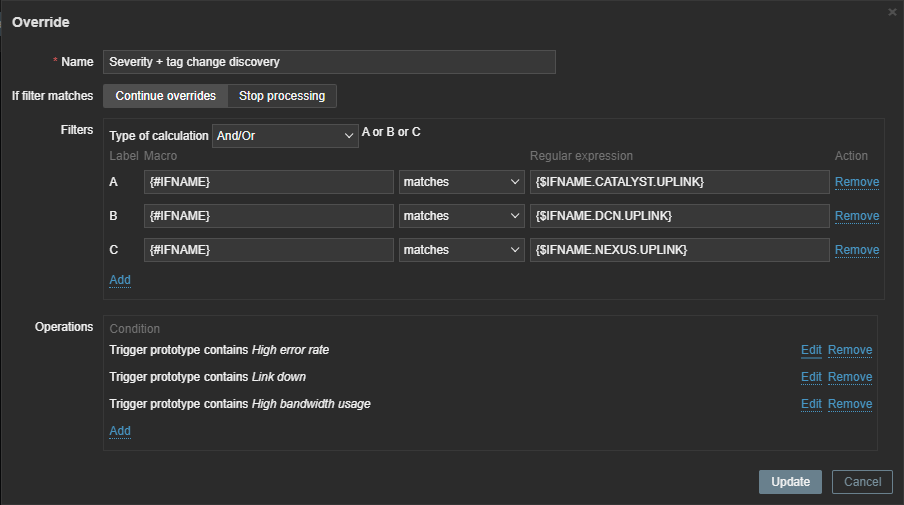Screen dimensions: 904x505
Task: Open the Type of calculation dropdown
Action: 285,136
